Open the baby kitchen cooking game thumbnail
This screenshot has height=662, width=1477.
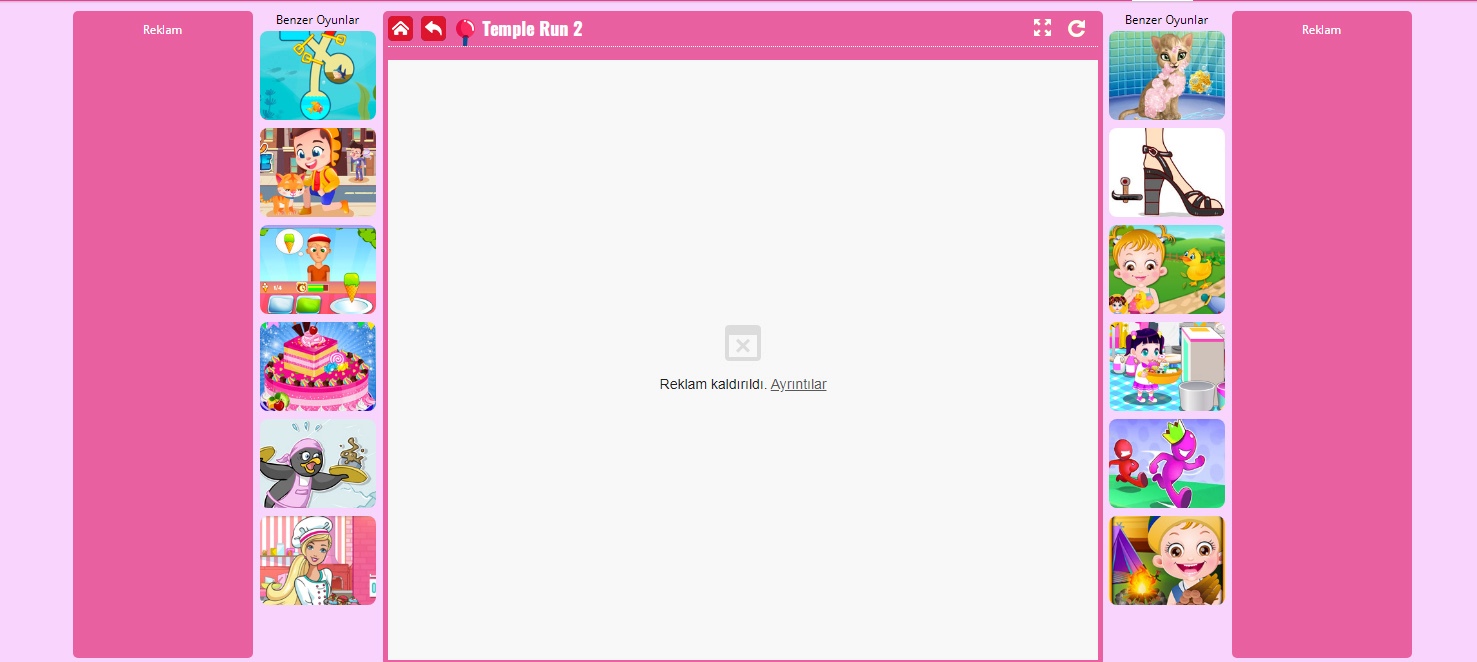tap(1167, 366)
